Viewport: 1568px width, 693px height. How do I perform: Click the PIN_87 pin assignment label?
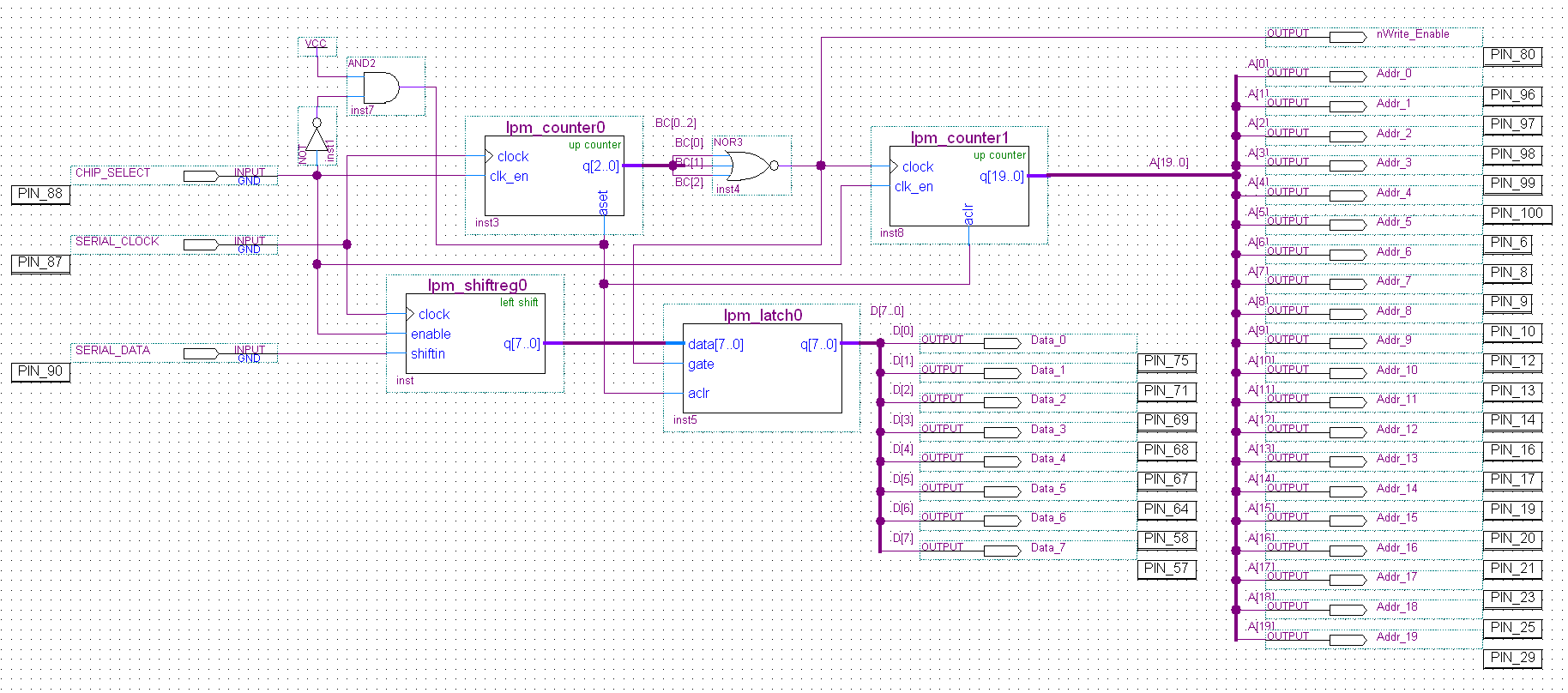click(40, 262)
